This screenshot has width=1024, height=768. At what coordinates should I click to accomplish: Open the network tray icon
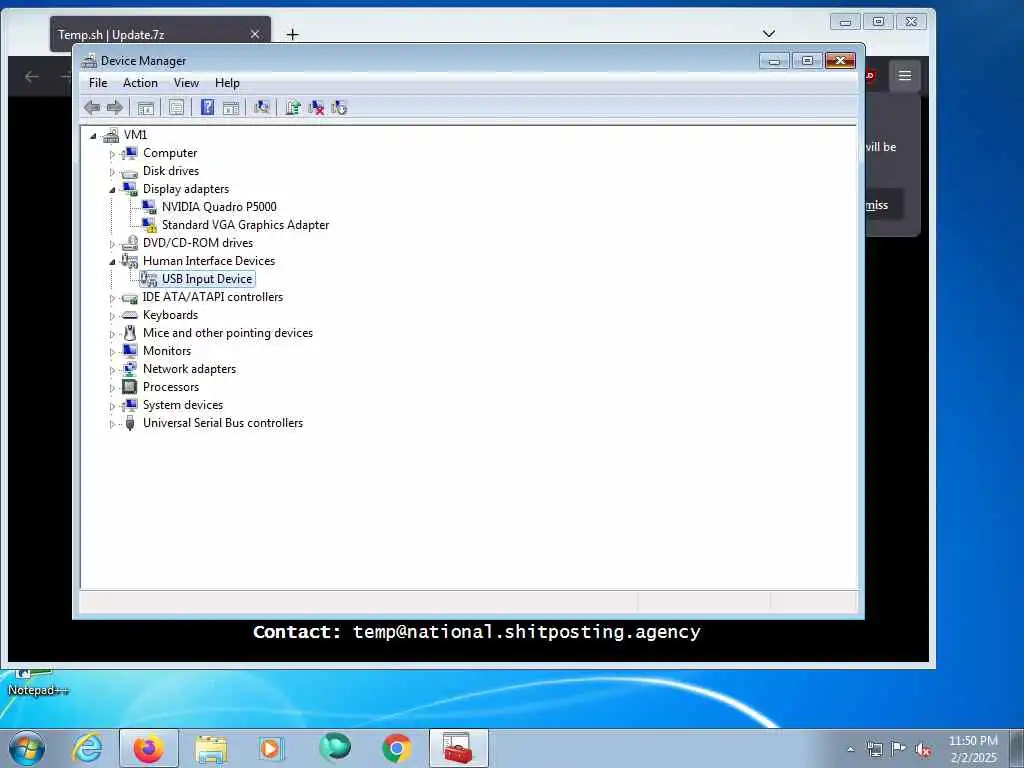874,750
